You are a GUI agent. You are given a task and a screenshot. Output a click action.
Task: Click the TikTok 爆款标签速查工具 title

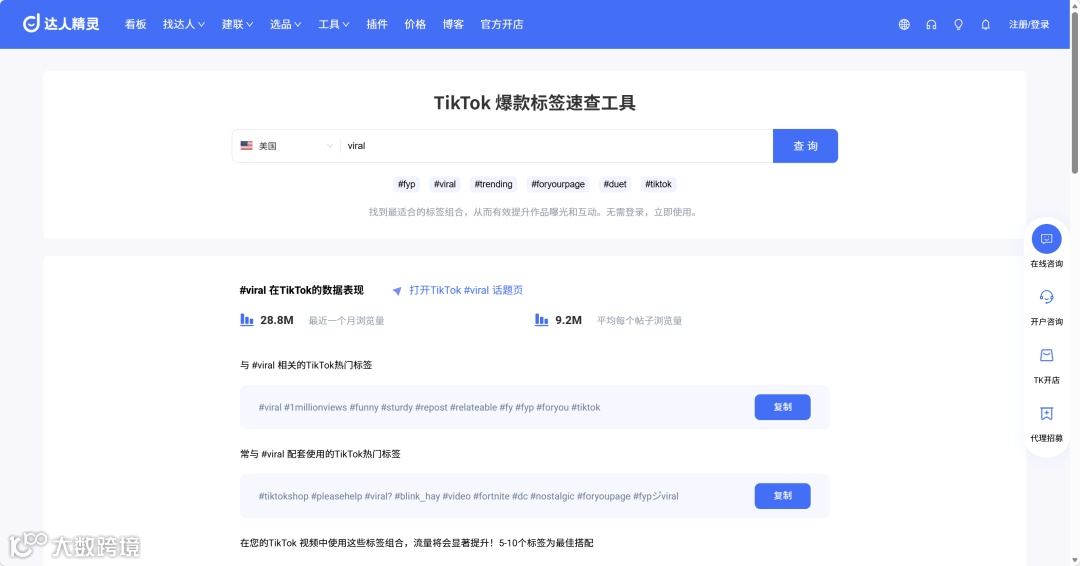[x=534, y=103]
